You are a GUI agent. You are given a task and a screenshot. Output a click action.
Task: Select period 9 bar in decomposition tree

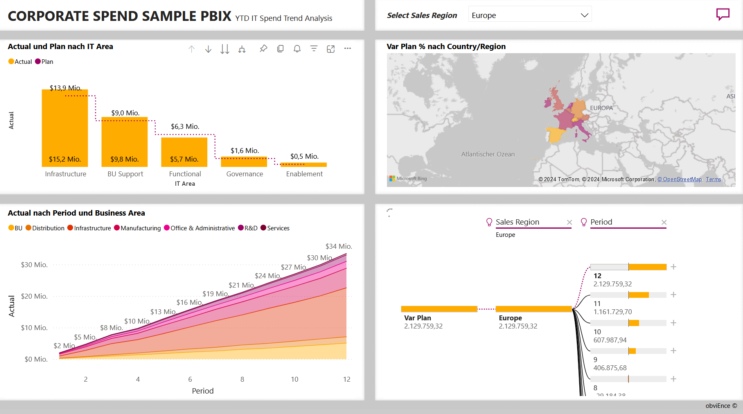[x=628, y=351]
